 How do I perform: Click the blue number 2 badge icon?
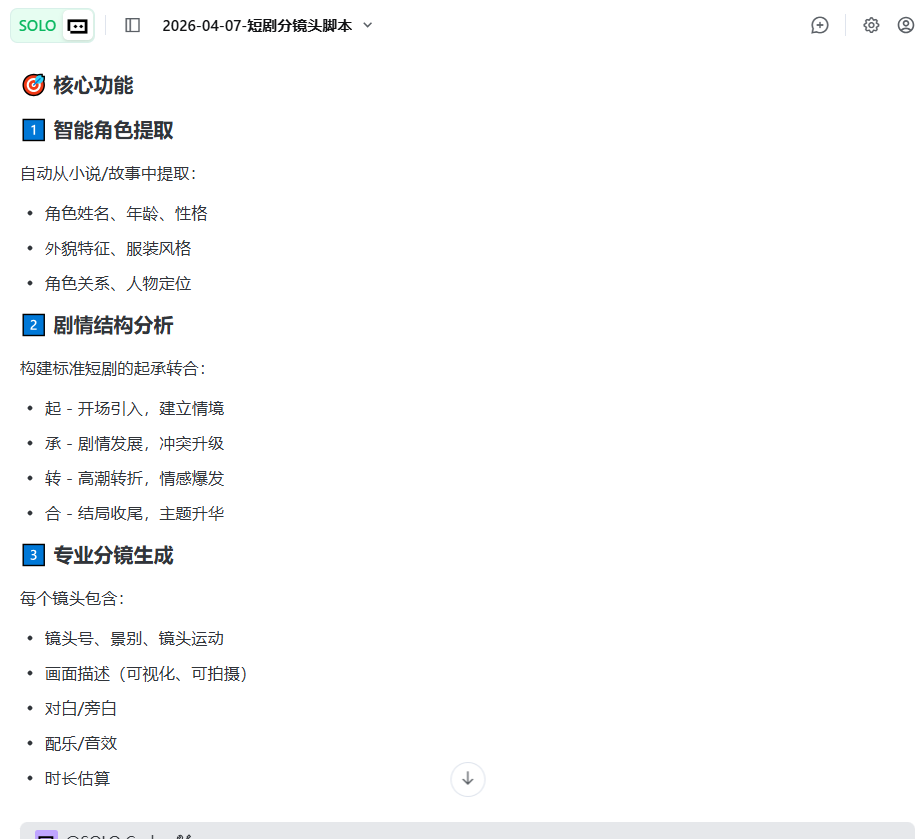tap(33, 325)
